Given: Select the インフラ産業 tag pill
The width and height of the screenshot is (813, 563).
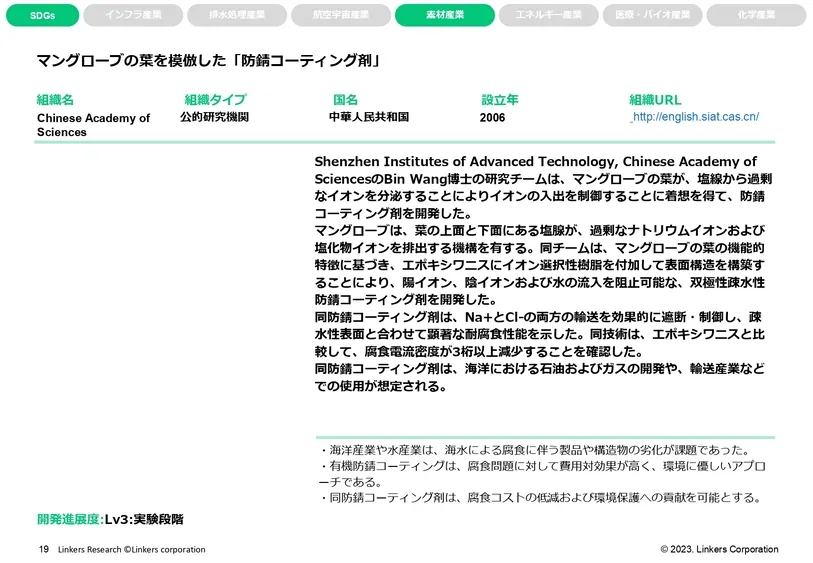Looking at the screenshot, I should point(133,15).
